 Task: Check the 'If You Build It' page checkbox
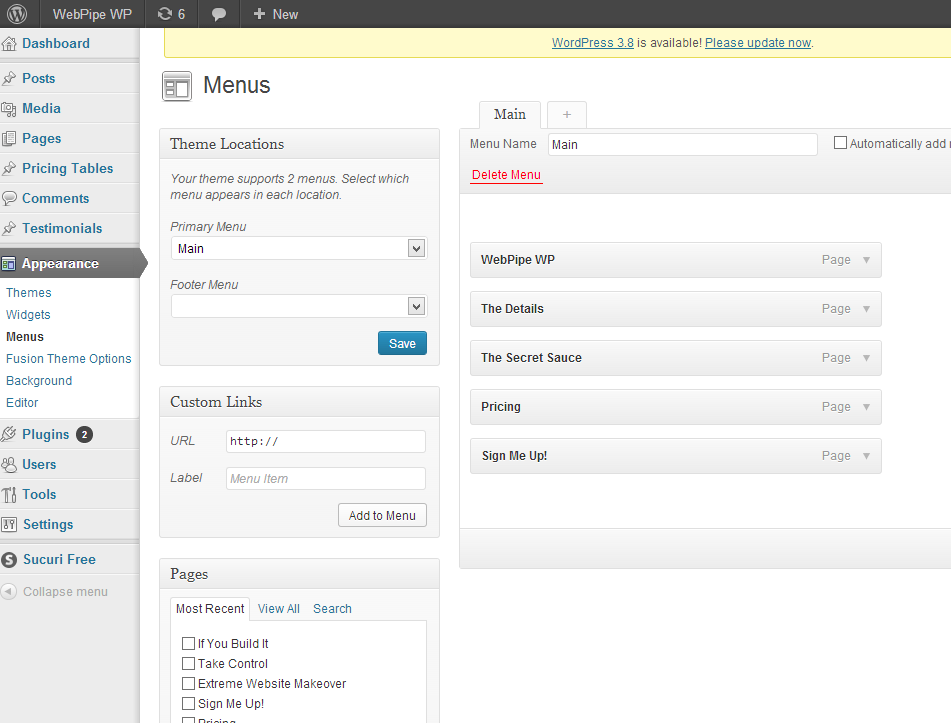tap(188, 644)
